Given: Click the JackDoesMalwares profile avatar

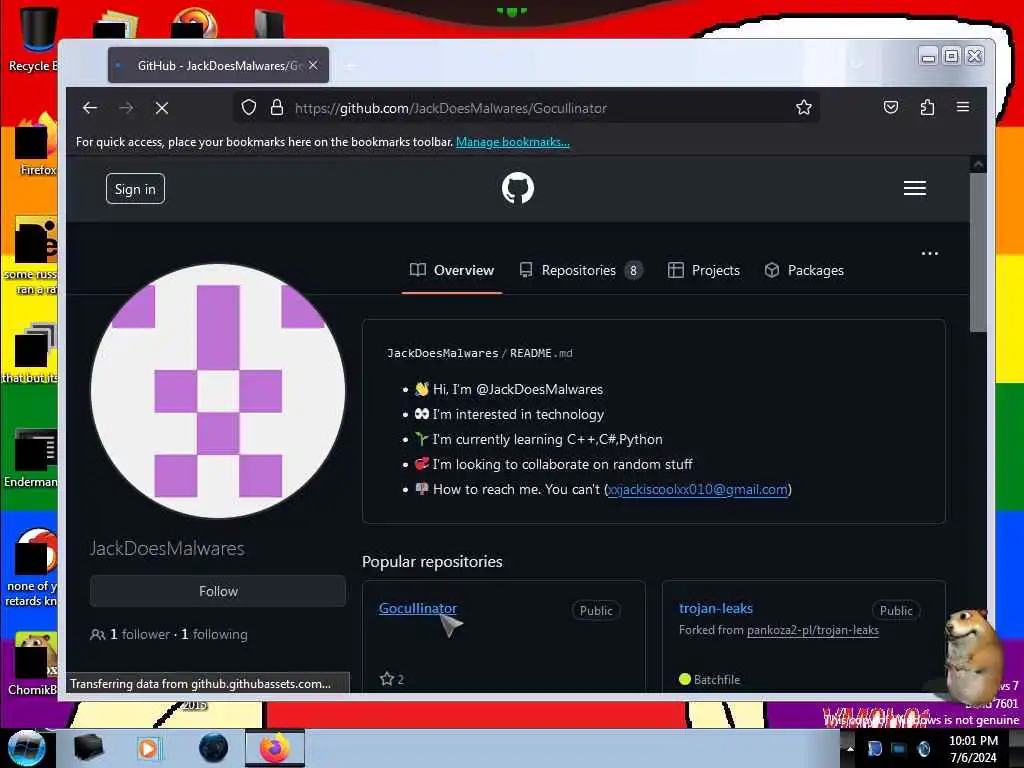Looking at the screenshot, I should [x=218, y=391].
